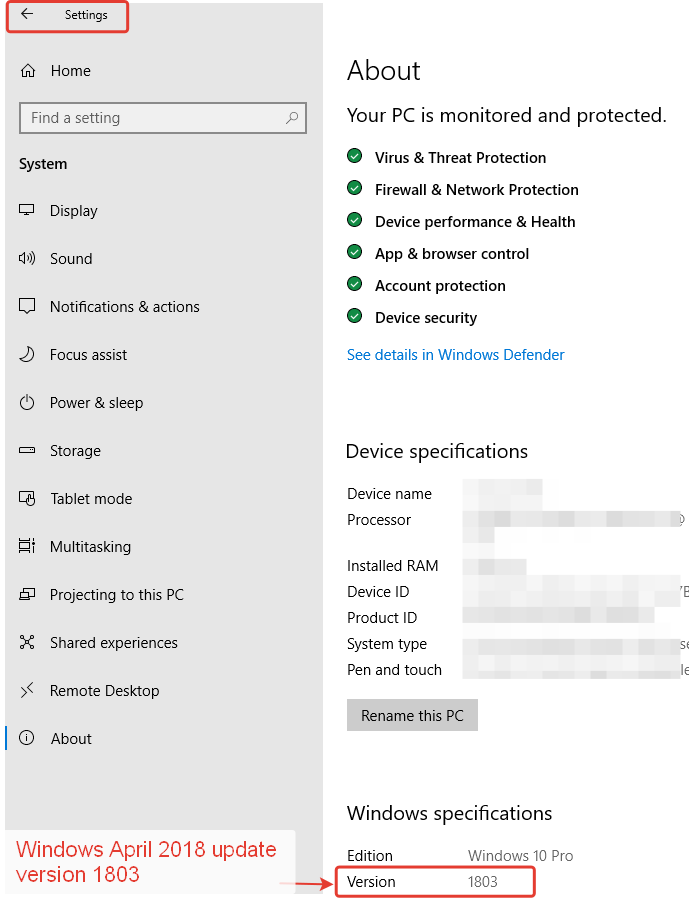Click the back arrow in Settings header

27,14
